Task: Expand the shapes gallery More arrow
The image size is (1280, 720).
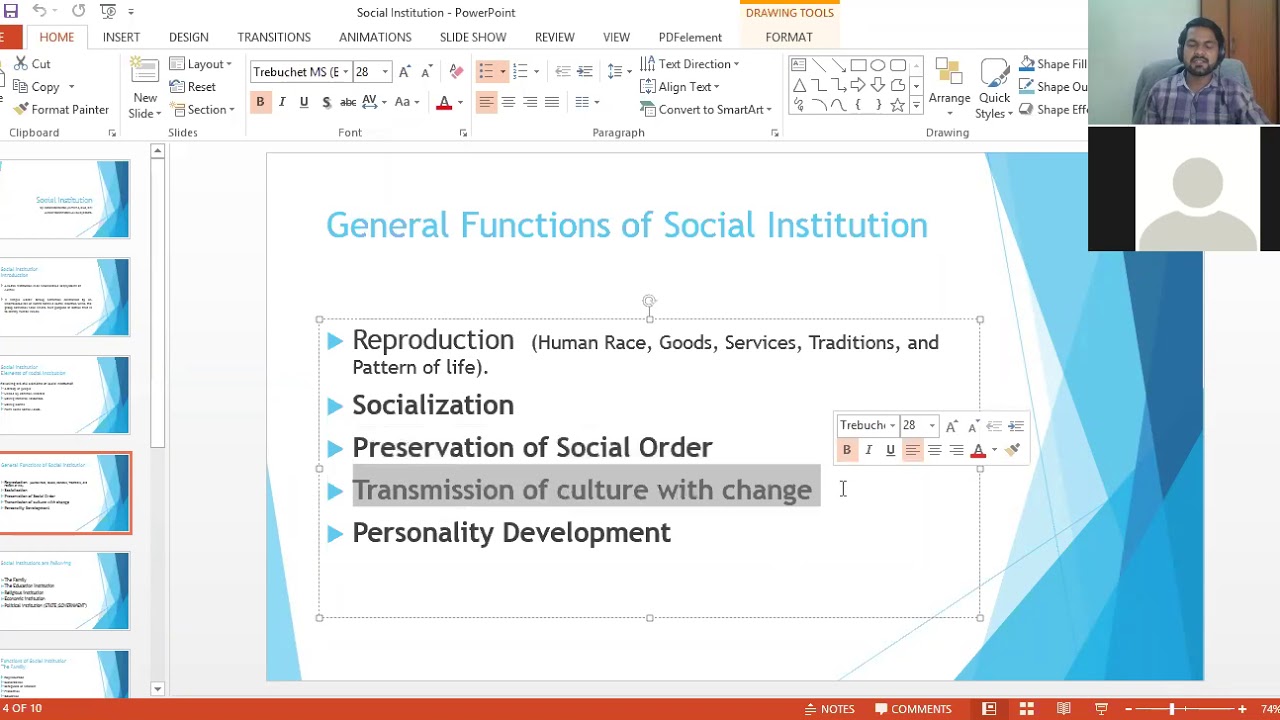Action: [916, 106]
